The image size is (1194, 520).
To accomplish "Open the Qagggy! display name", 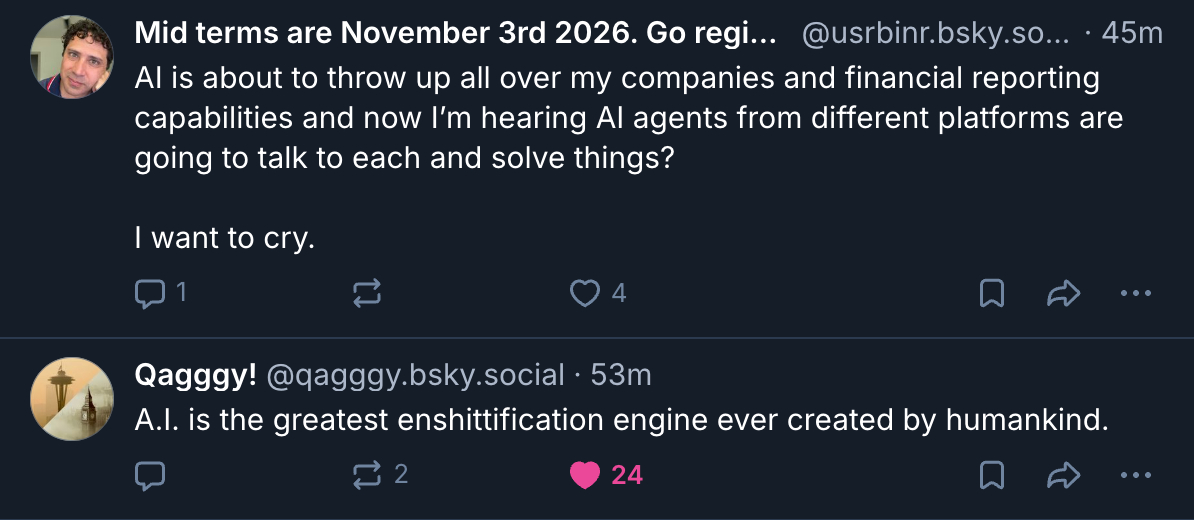I will 196,375.
